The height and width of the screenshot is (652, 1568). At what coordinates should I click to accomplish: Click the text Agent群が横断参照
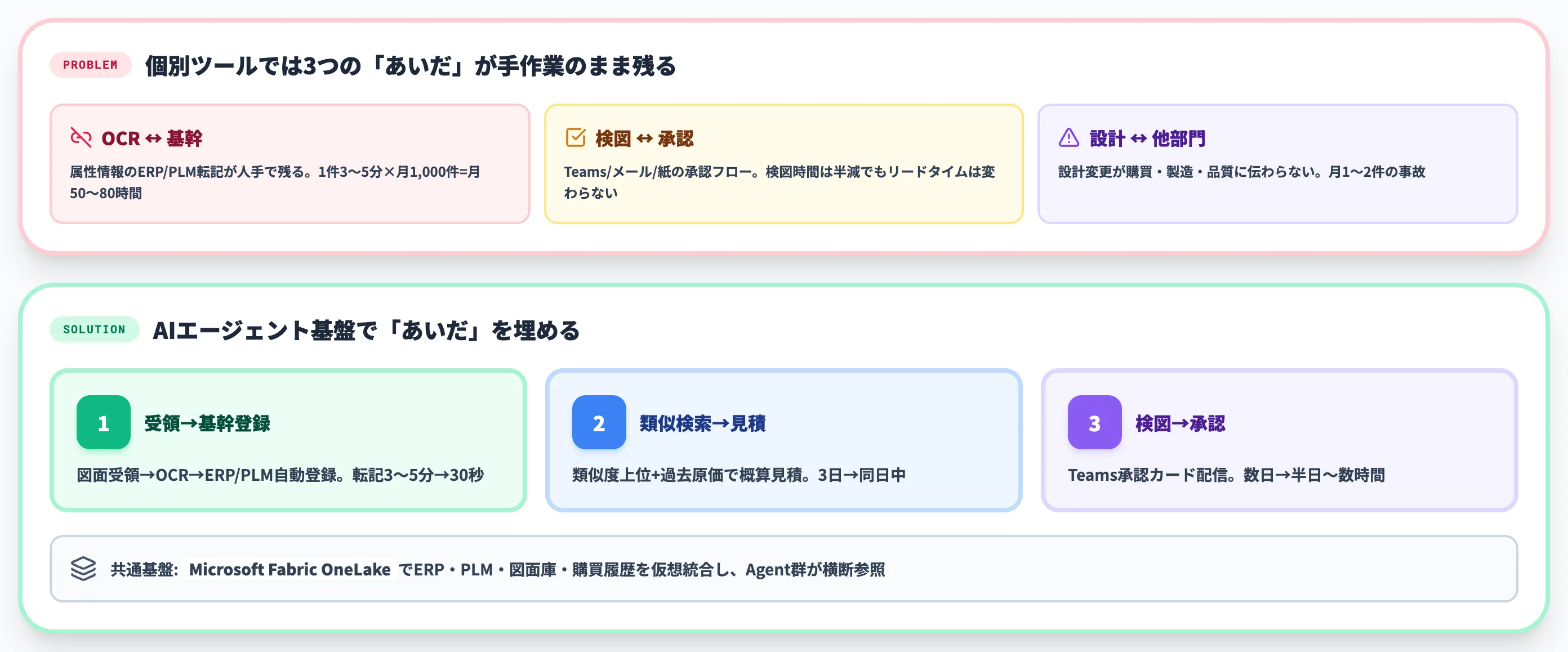[x=815, y=569]
